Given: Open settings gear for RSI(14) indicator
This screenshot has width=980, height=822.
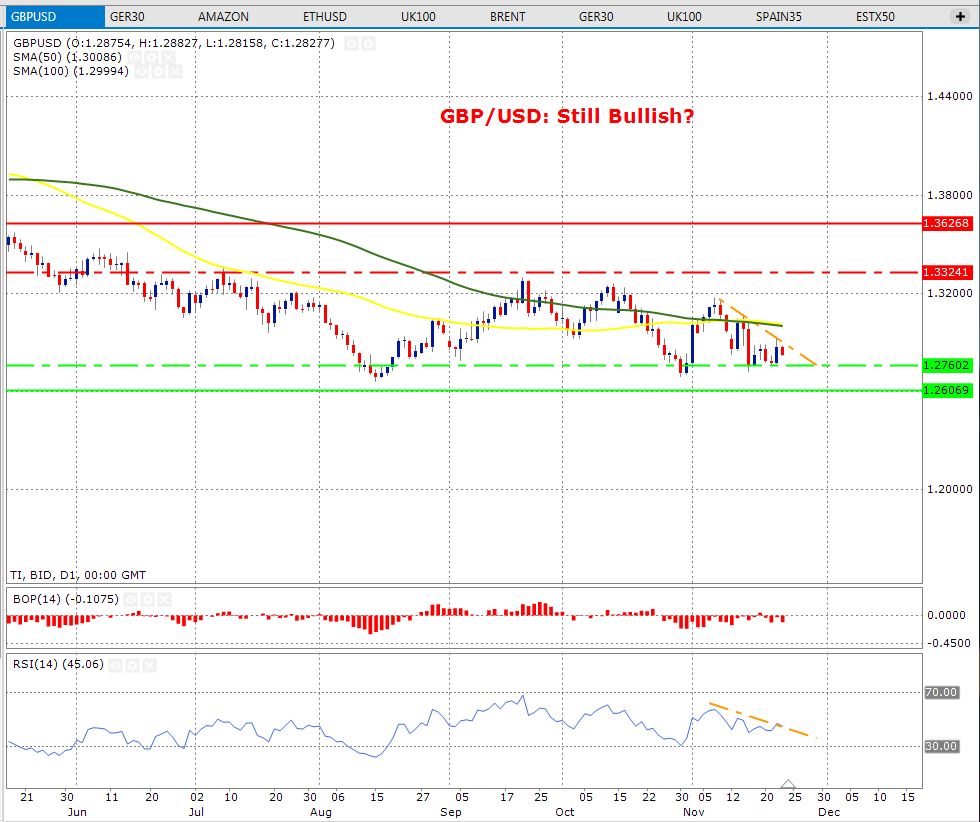Looking at the screenshot, I should 132,665.
